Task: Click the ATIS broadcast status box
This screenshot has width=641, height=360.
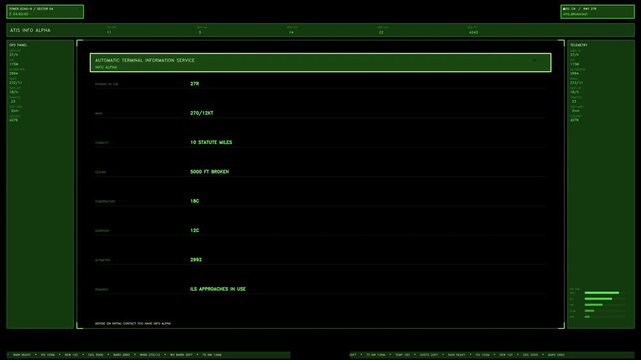Action: coord(597,11)
